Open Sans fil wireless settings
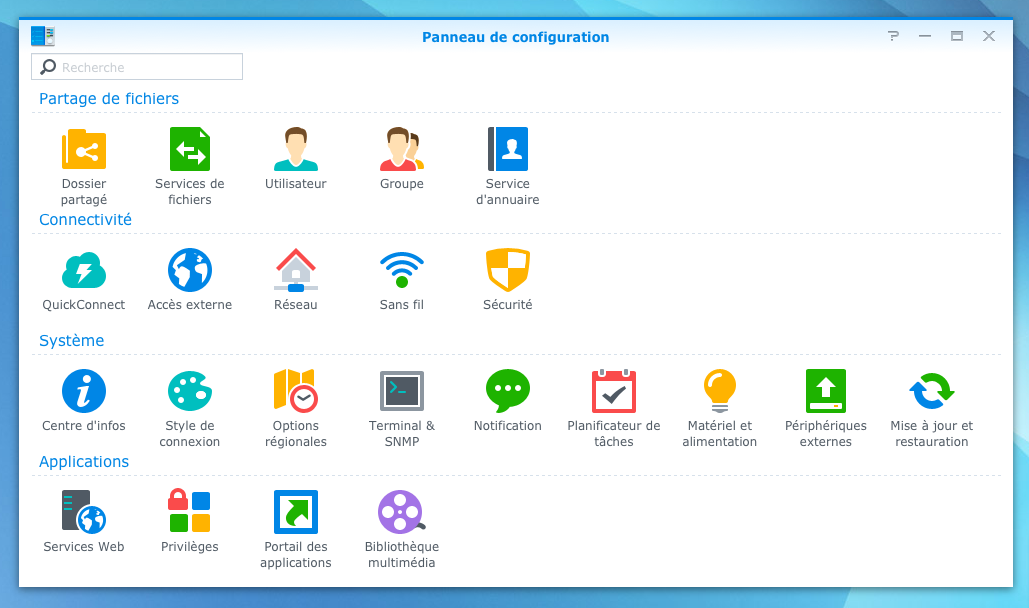The width and height of the screenshot is (1029, 608). tap(402, 270)
